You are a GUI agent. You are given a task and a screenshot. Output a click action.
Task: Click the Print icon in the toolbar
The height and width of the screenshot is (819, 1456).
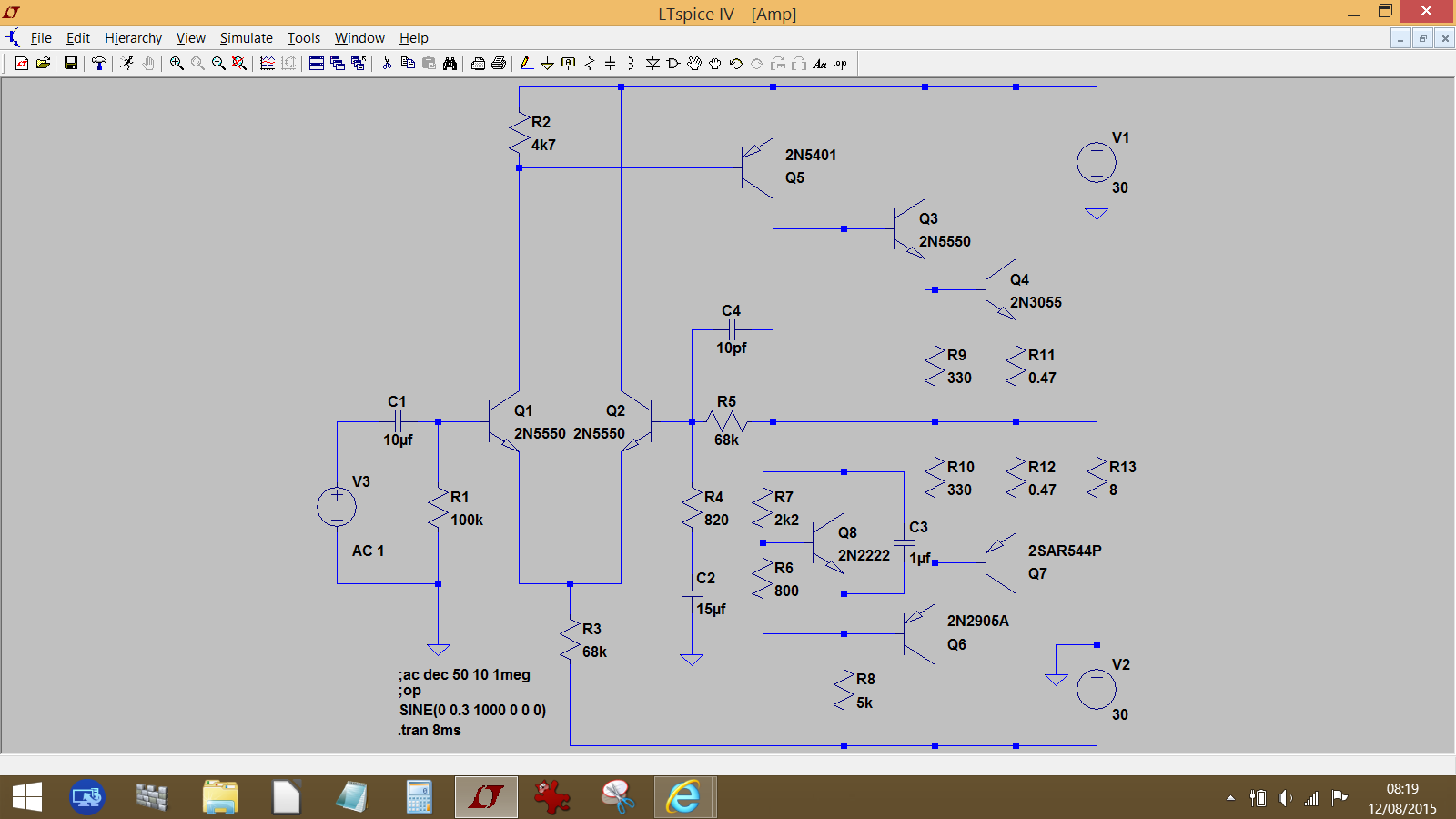[499, 63]
